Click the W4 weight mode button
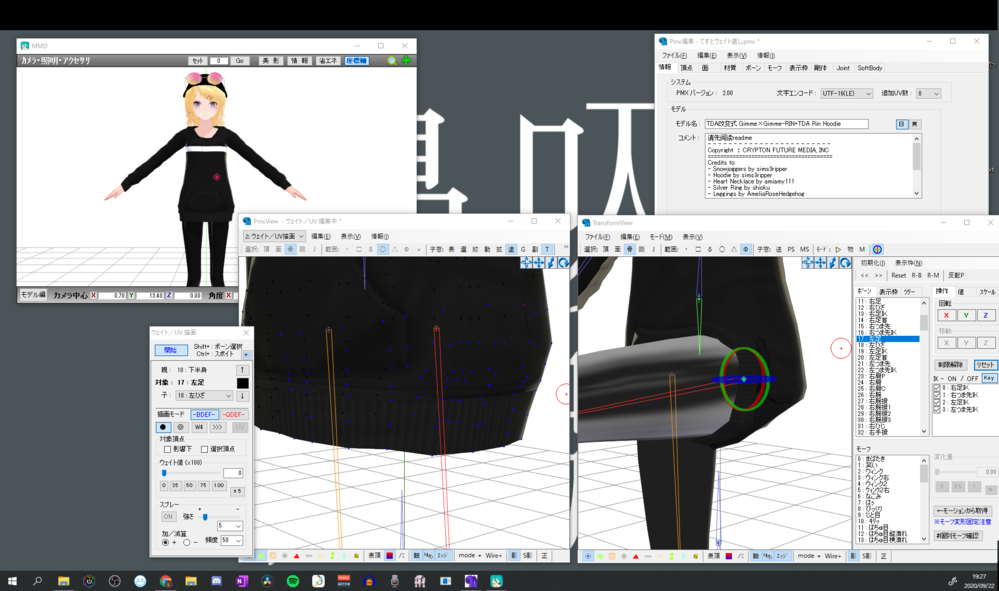 tap(199, 427)
